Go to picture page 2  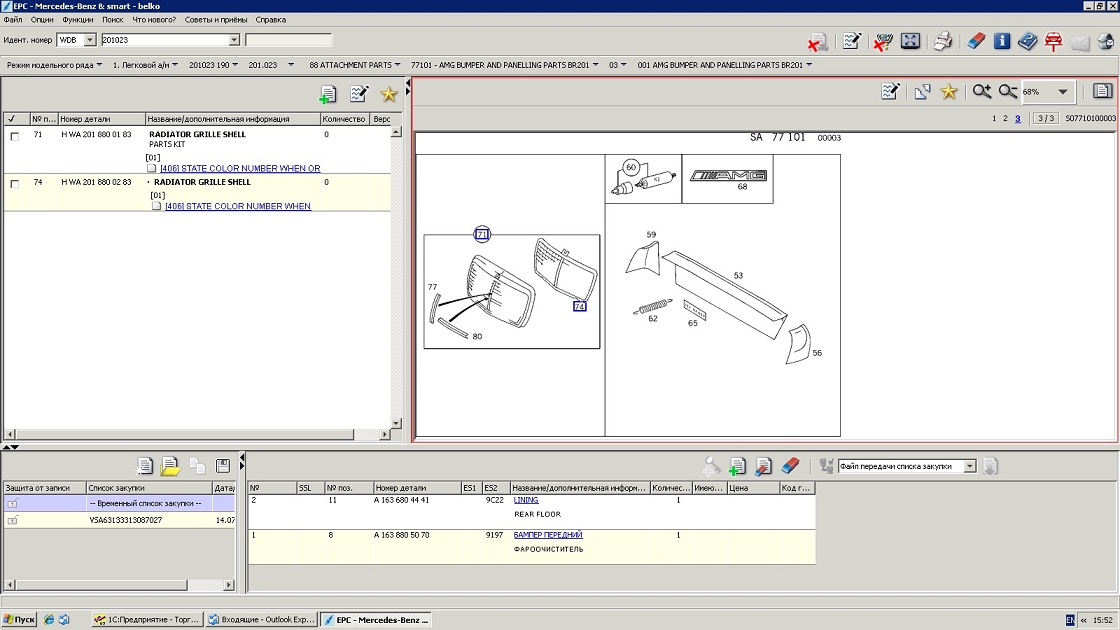pos(1005,119)
